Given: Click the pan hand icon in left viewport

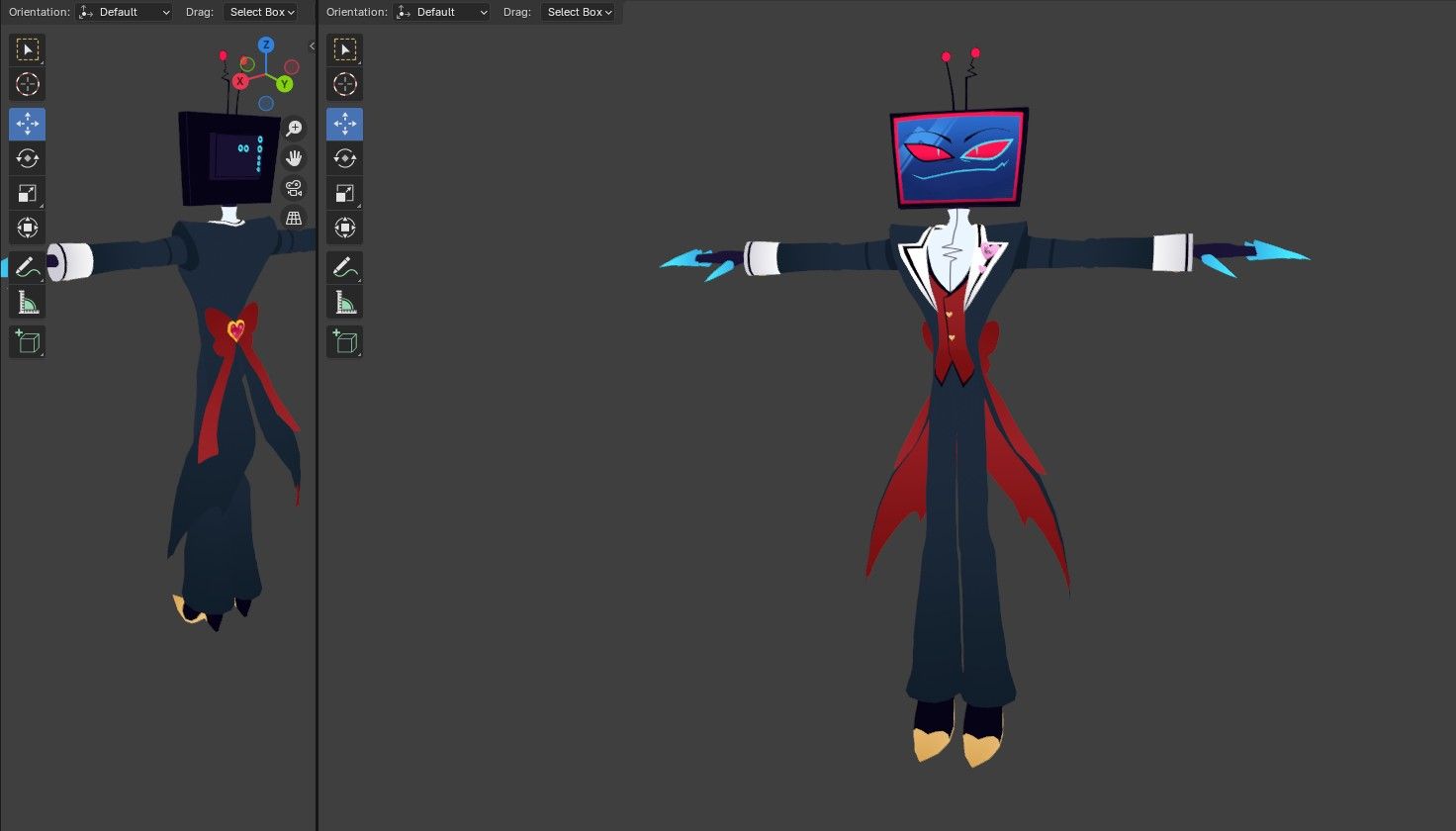Looking at the screenshot, I should [294, 158].
